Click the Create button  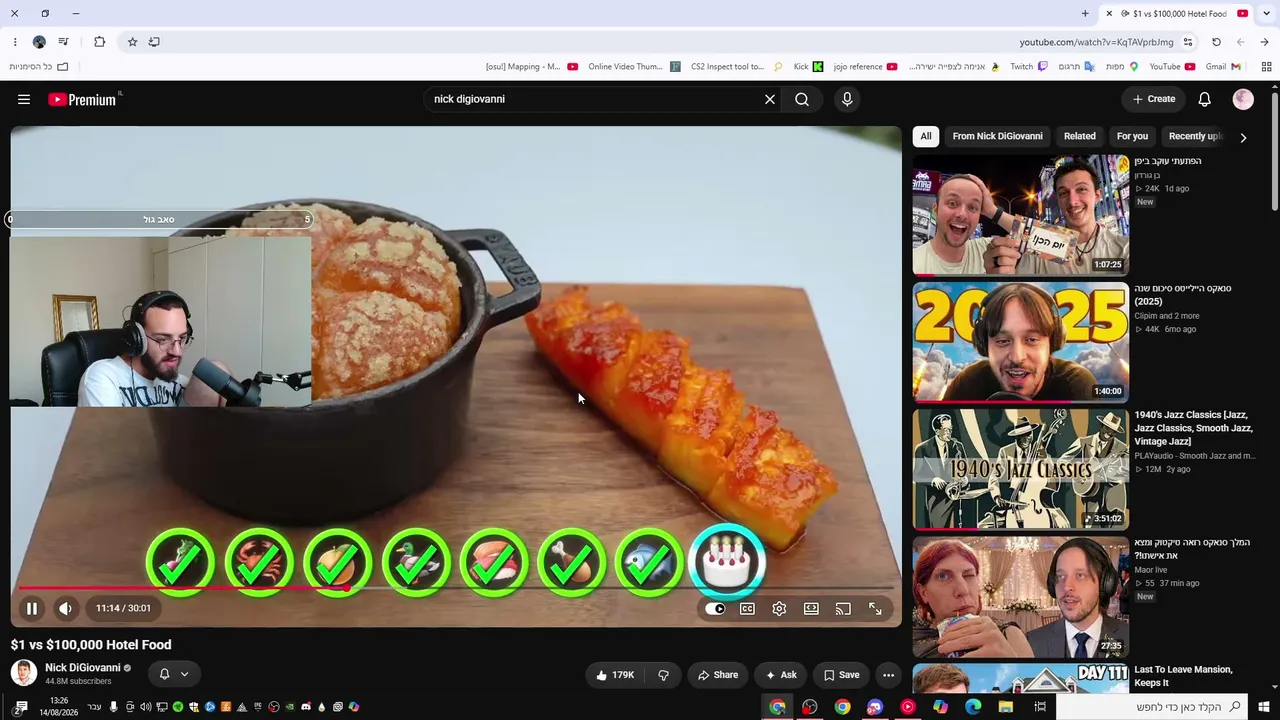coord(1154,99)
